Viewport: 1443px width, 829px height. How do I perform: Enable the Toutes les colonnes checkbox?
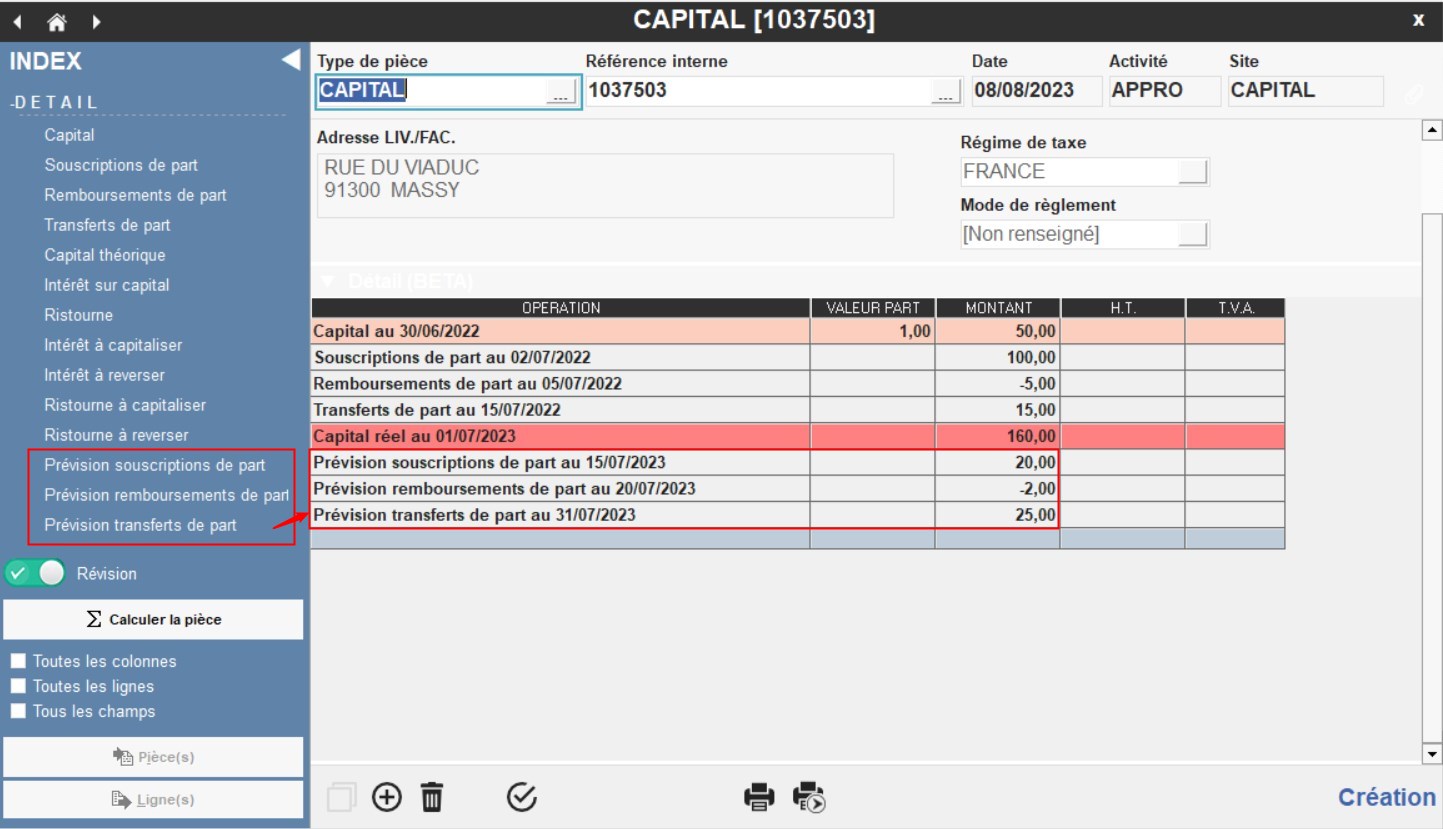18,661
